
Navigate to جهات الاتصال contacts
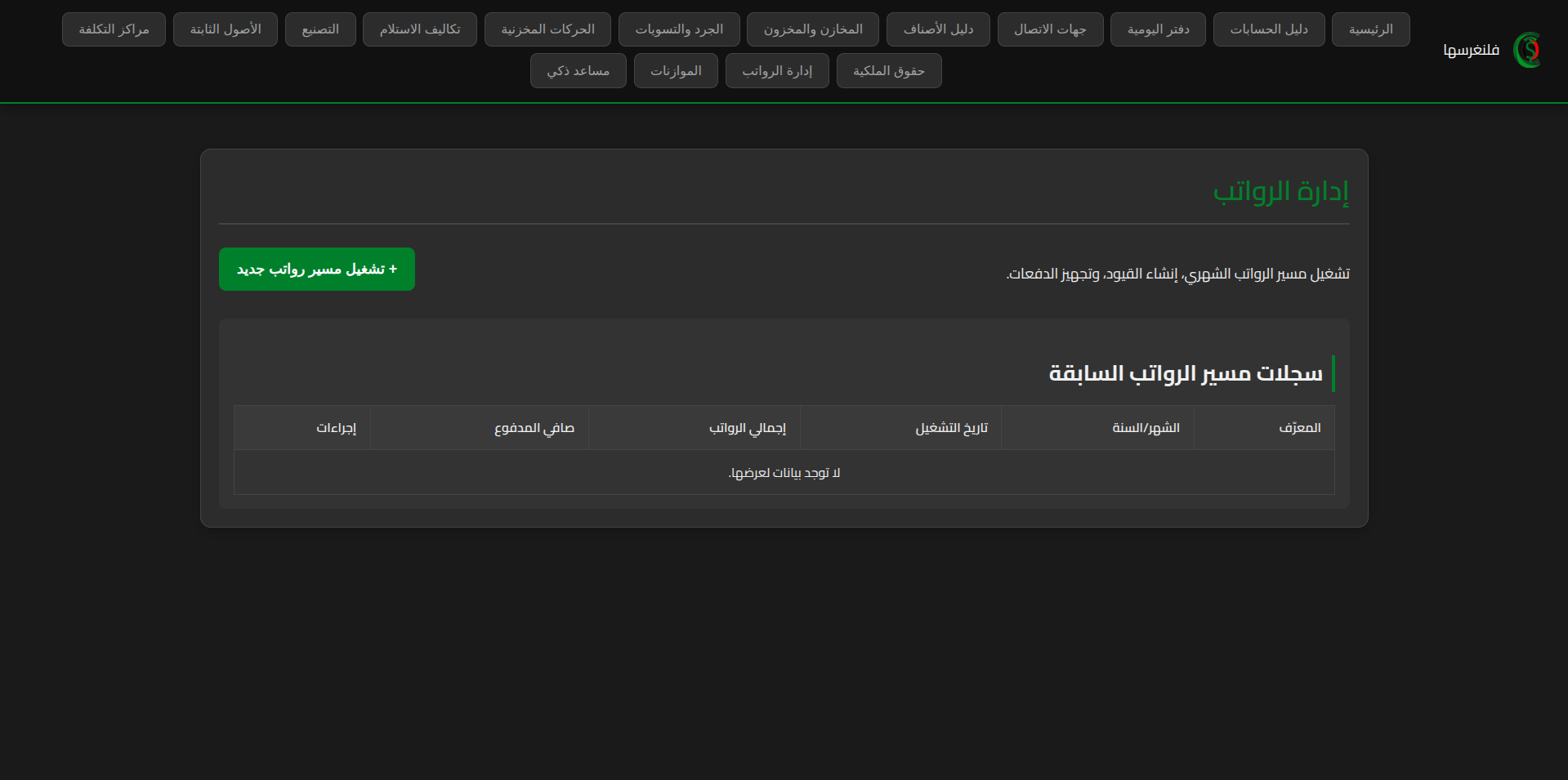[1049, 29]
